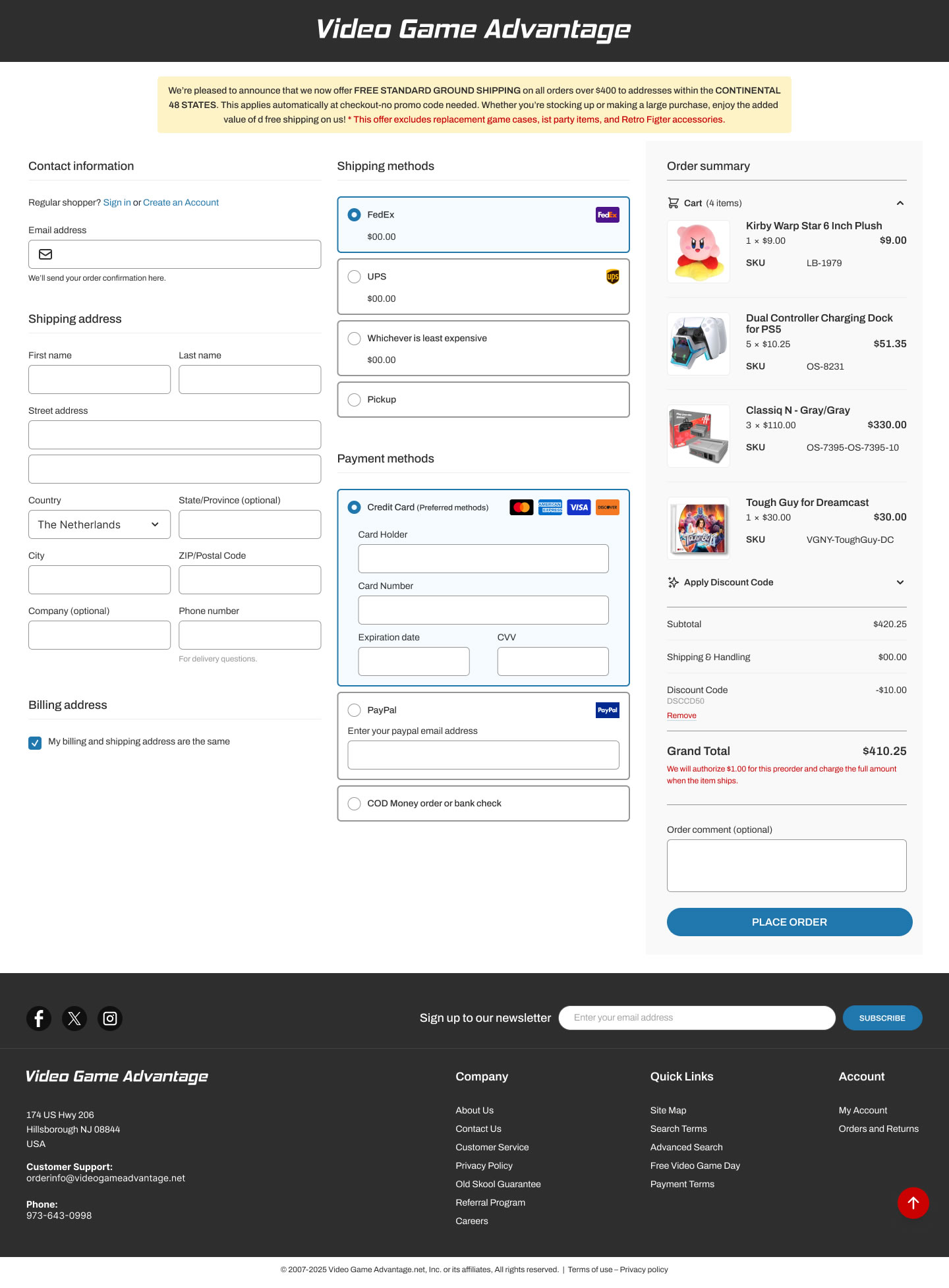The width and height of the screenshot is (949, 1288).
Task: Open the My Account footer link
Action: tap(863, 1111)
